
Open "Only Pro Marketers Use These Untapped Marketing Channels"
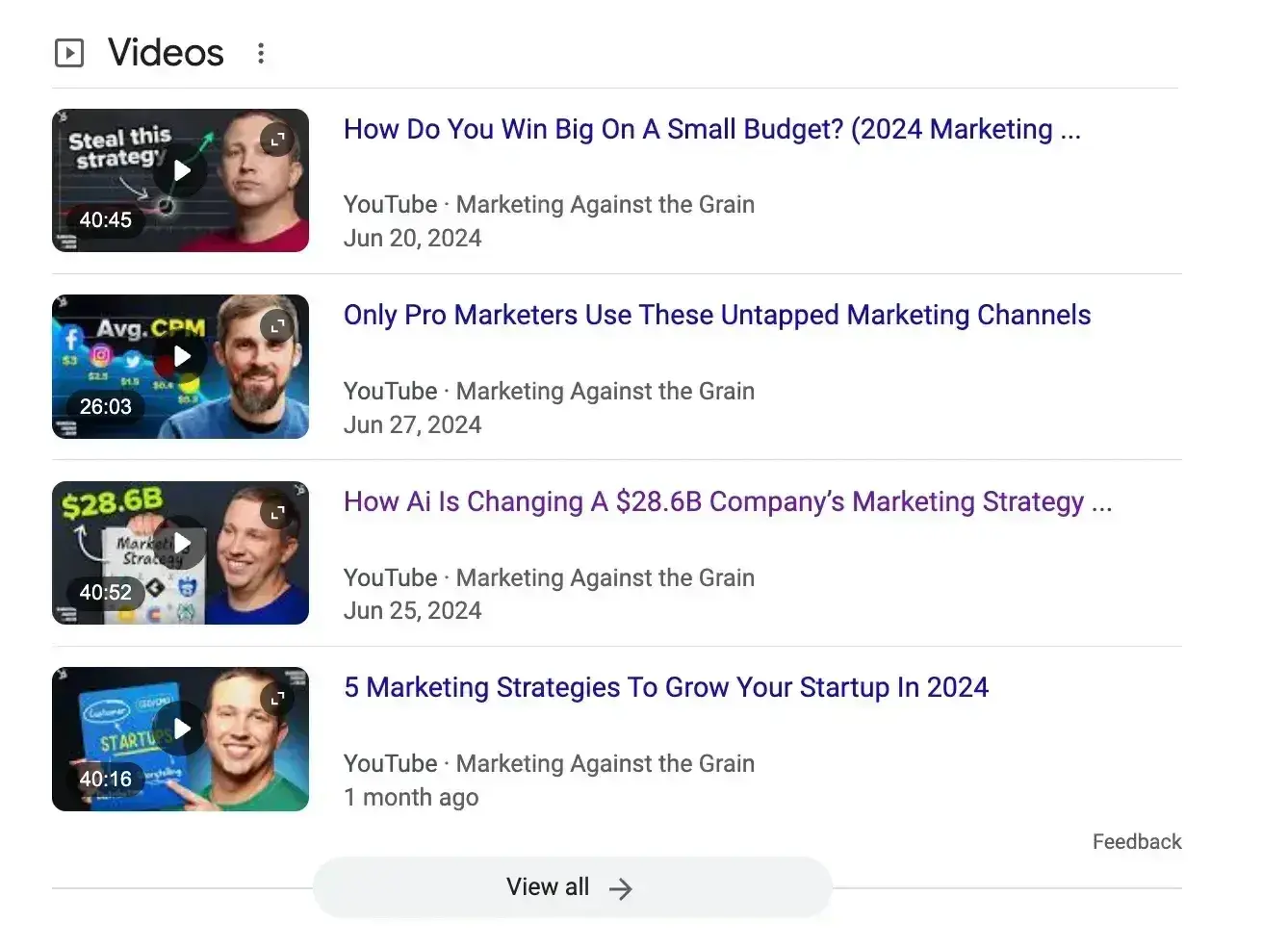(717, 315)
